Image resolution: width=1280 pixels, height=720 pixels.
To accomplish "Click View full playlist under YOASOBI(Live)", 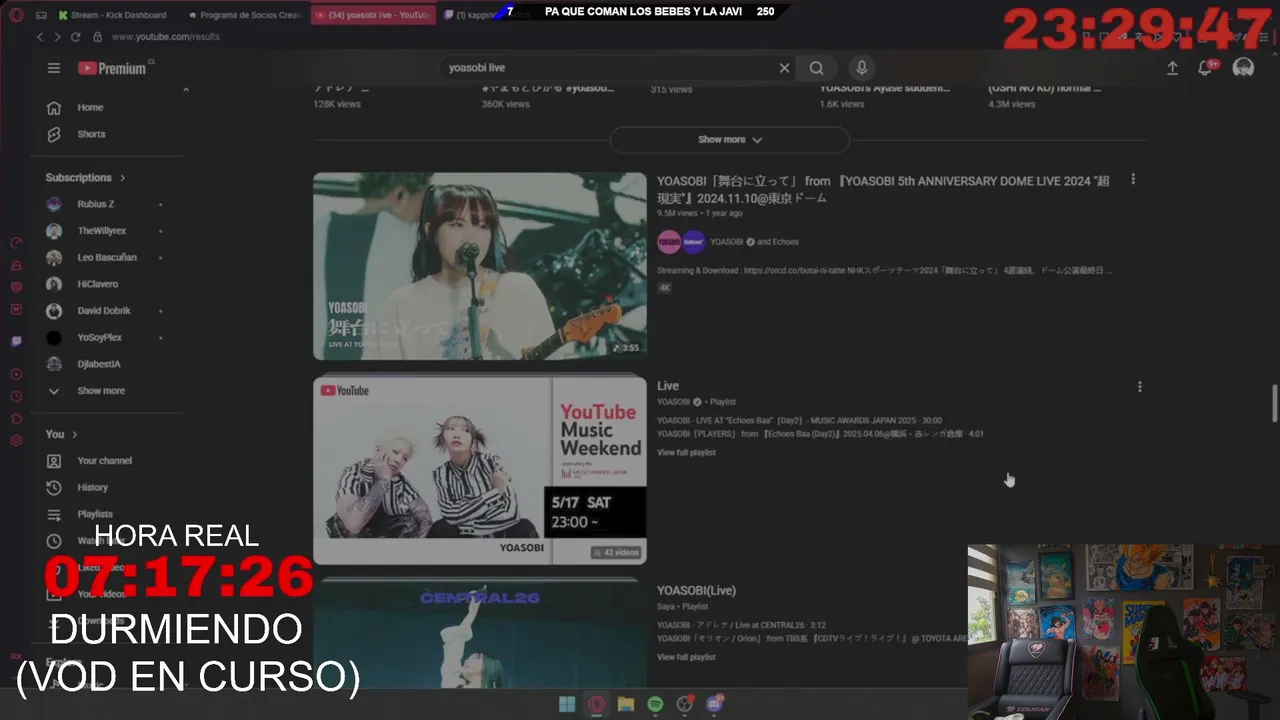I will coord(686,657).
